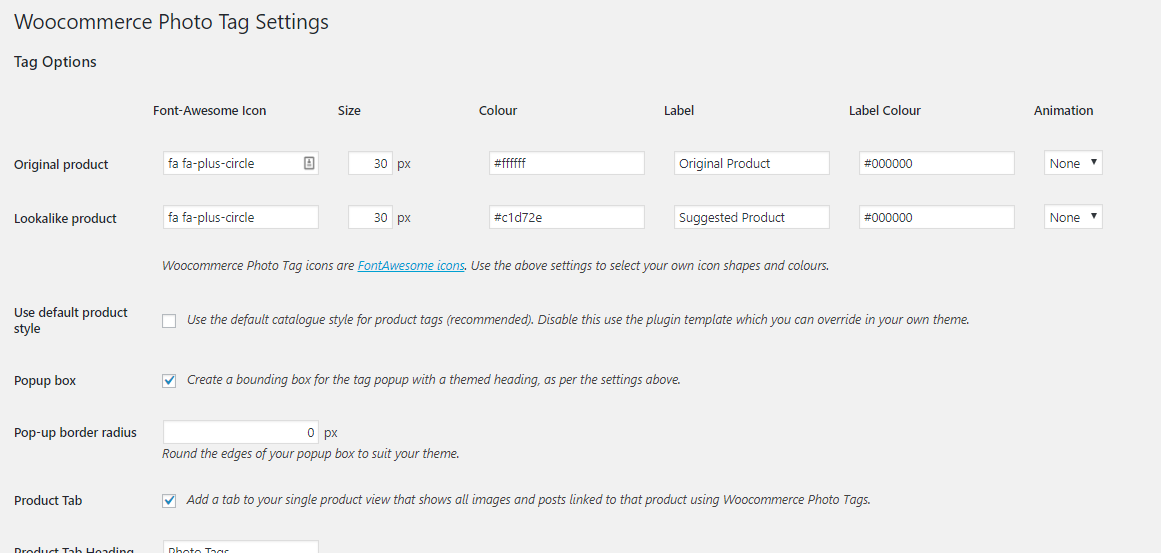Screen dimensions: 1161x553
Task: Click the Size column header
Action: [x=349, y=111]
